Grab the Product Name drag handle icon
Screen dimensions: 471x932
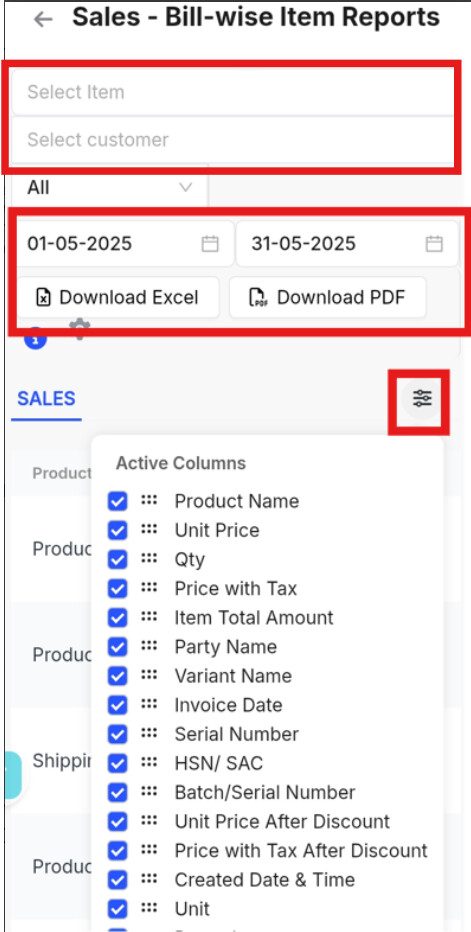tap(149, 500)
